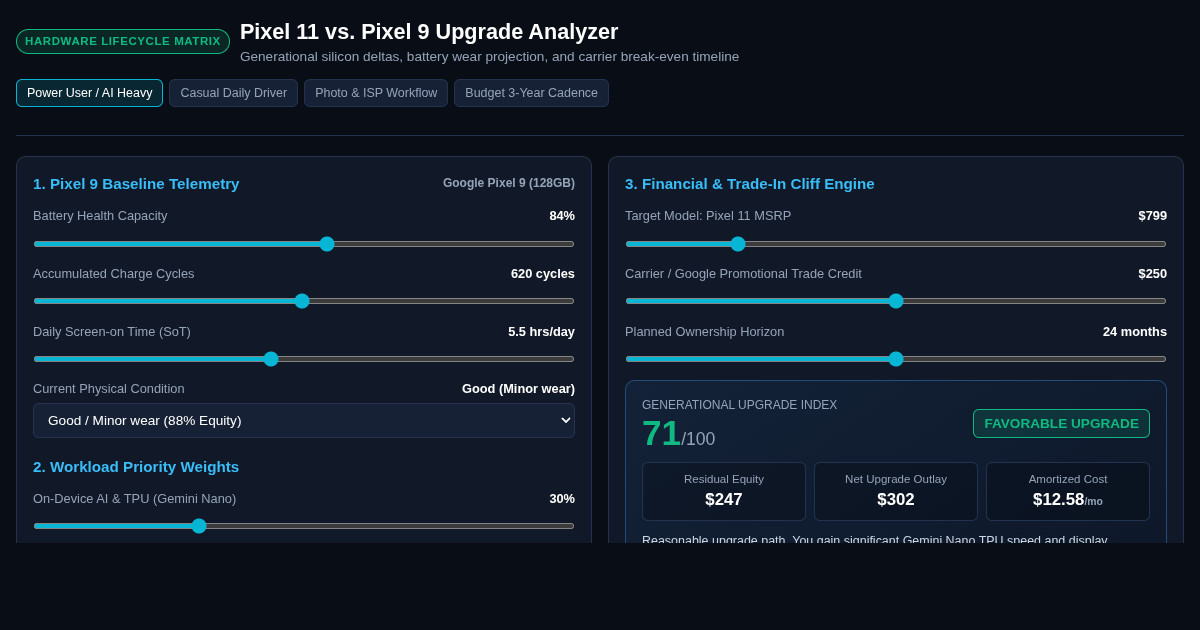The width and height of the screenshot is (1200, 630).
Task: Select the Power User / AI Heavy preset
Action: point(89,93)
